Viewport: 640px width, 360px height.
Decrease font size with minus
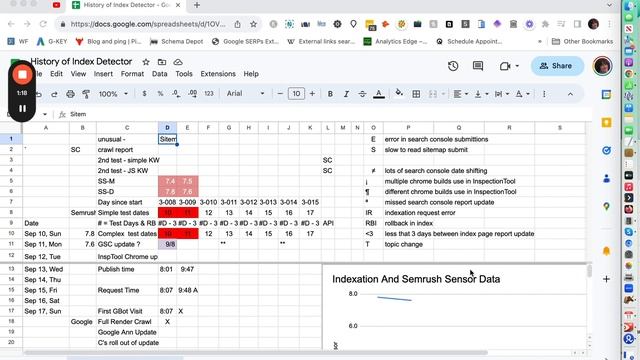pyautogui.click(x=280, y=94)
